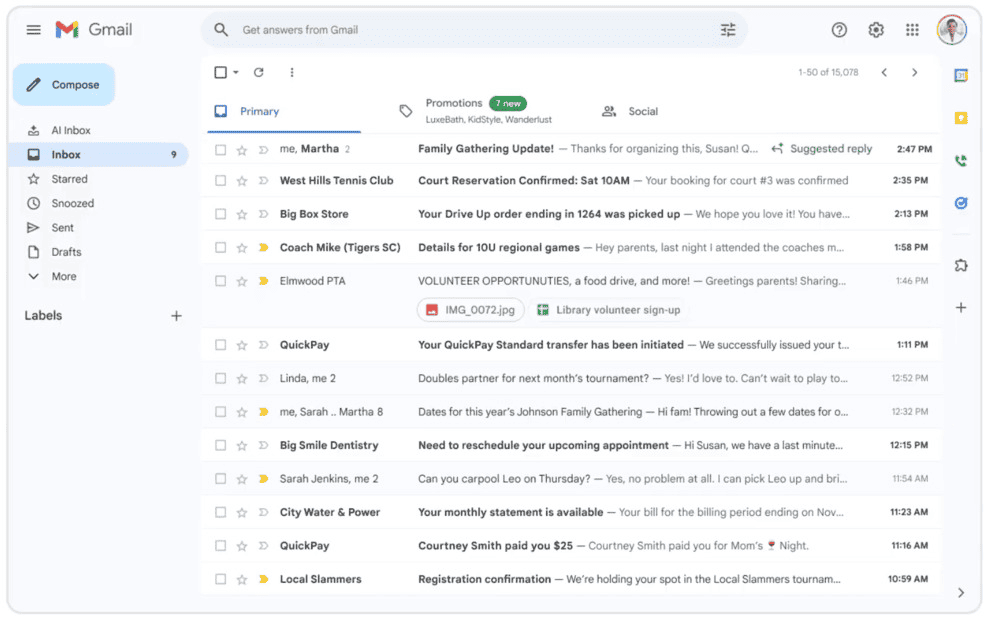The height and width of the screenshot is (629, 1000).
Task: Open the IMG_0072.jpg attachment chip
Action: (470, 310)
